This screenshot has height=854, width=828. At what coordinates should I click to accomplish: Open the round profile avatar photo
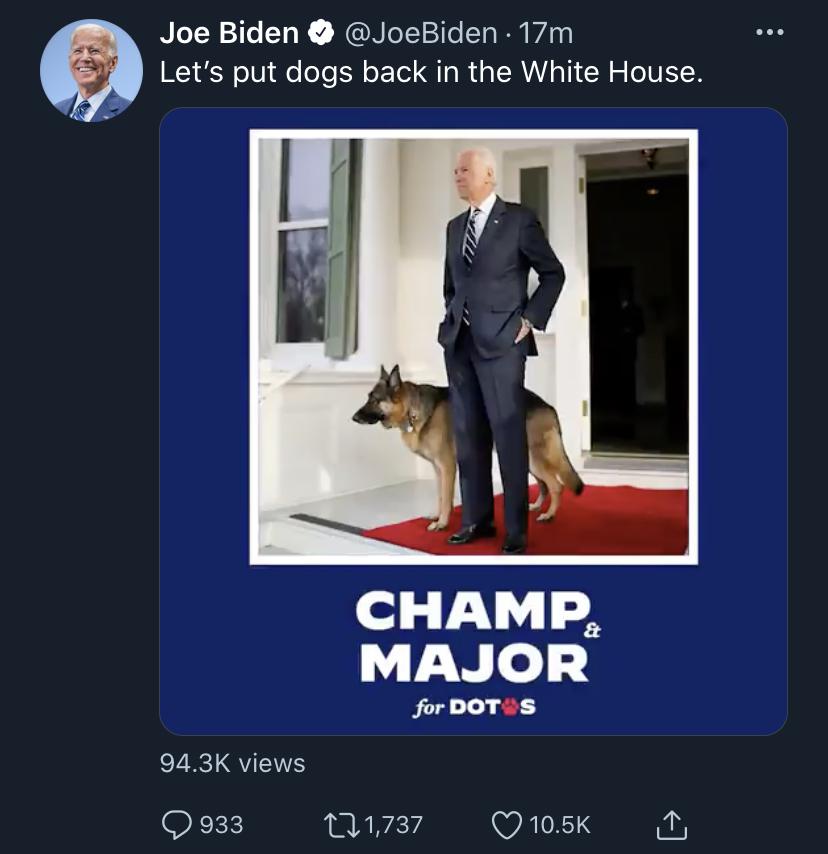coord(92,71)
